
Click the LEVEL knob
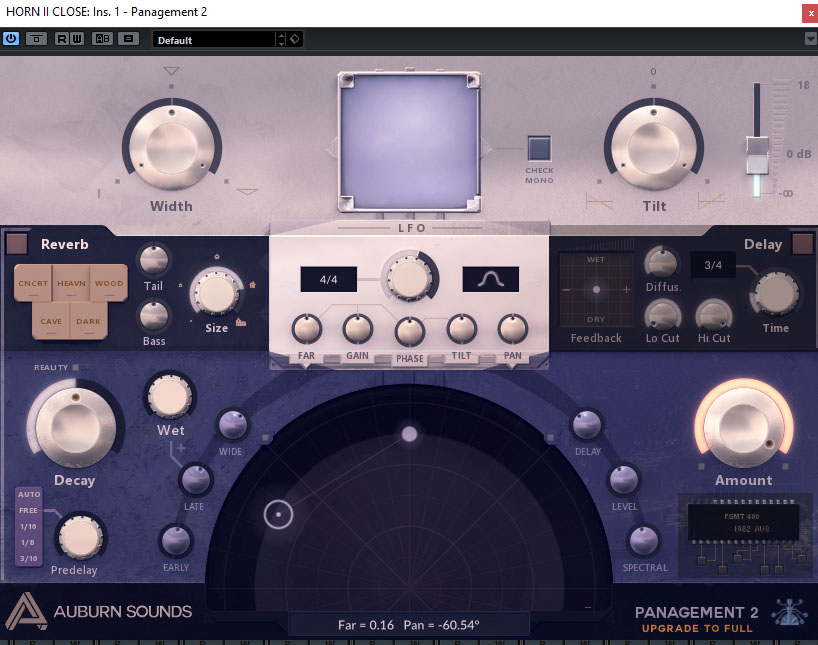(624, 480)
